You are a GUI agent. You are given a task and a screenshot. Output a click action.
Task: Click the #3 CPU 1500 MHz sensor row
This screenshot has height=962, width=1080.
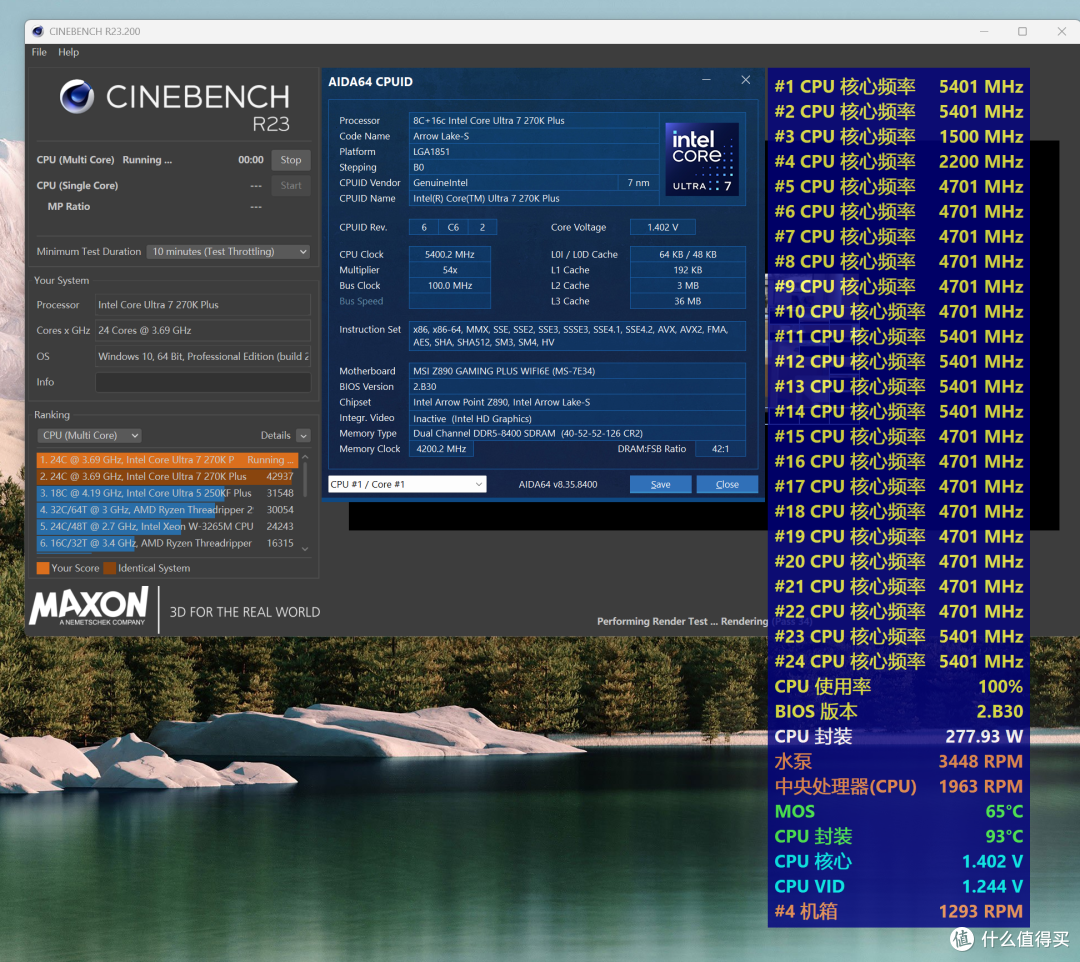click(898, 136)
